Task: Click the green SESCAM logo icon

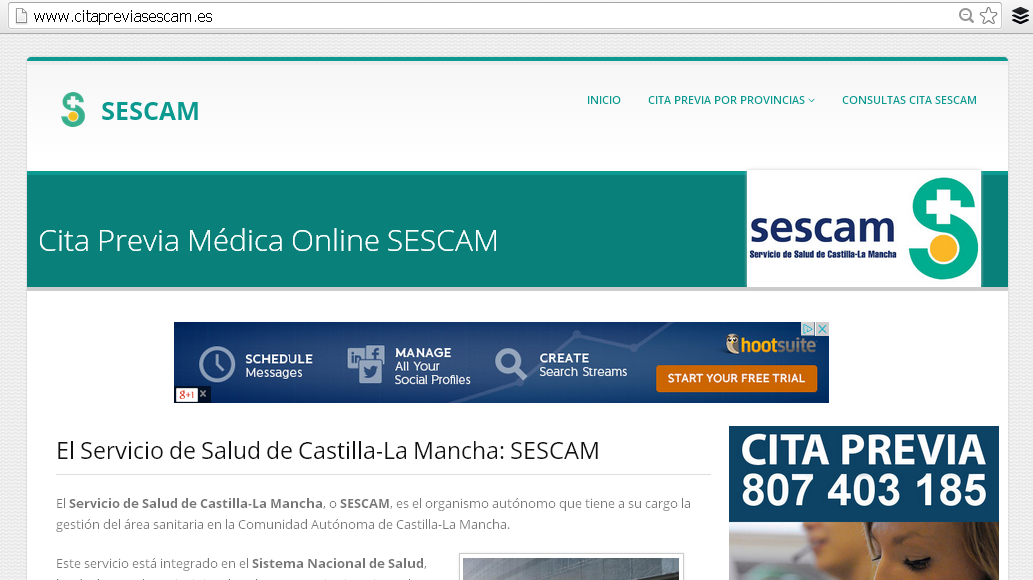Action: point(73,110)
